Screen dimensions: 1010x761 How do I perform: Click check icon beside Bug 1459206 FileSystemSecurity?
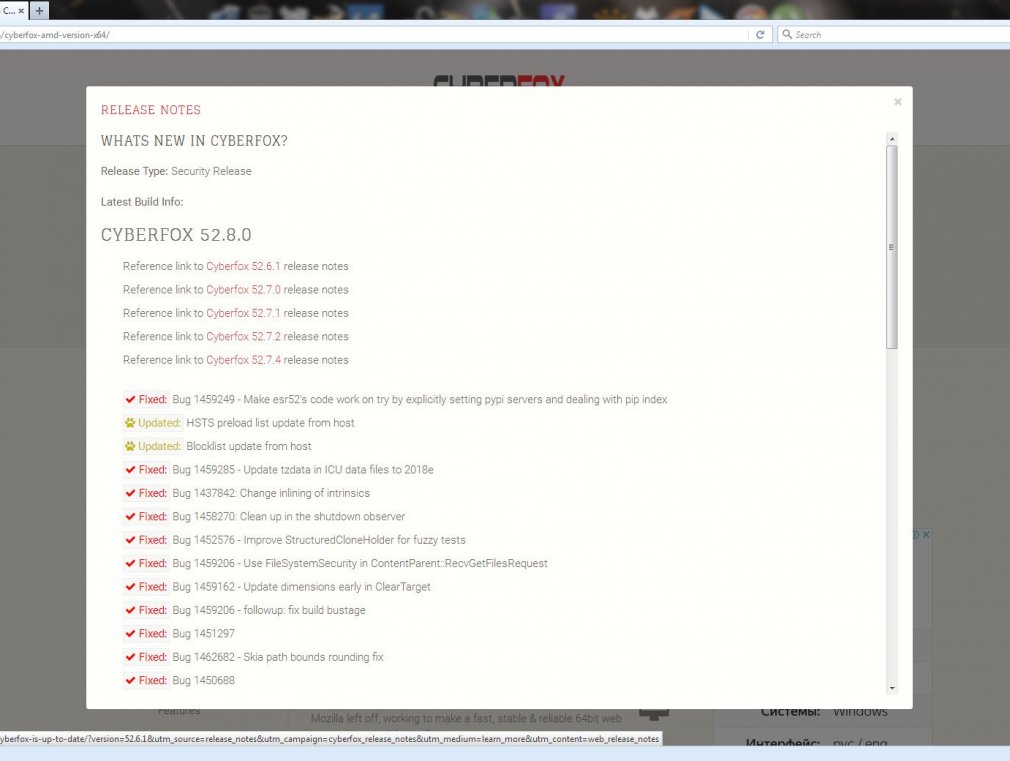pos(130,563)
